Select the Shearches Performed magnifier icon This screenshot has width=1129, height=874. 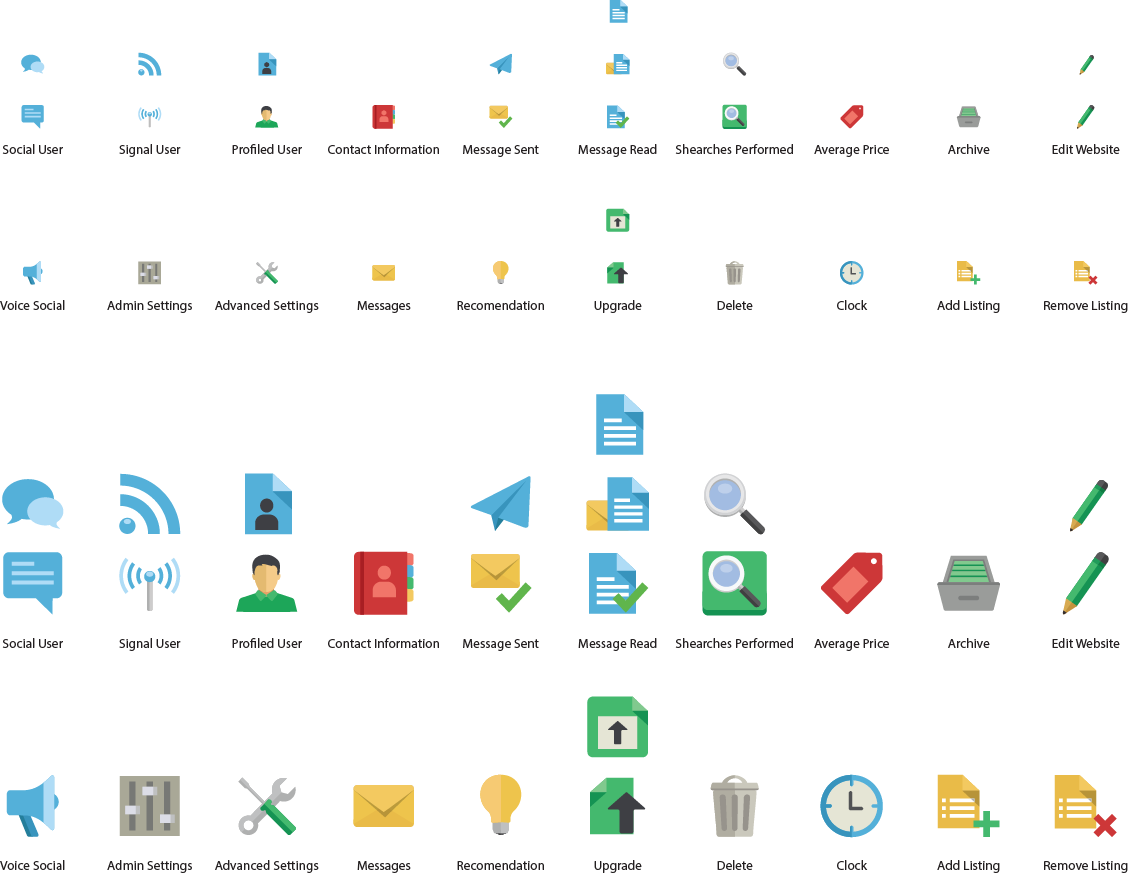point(734,583)
